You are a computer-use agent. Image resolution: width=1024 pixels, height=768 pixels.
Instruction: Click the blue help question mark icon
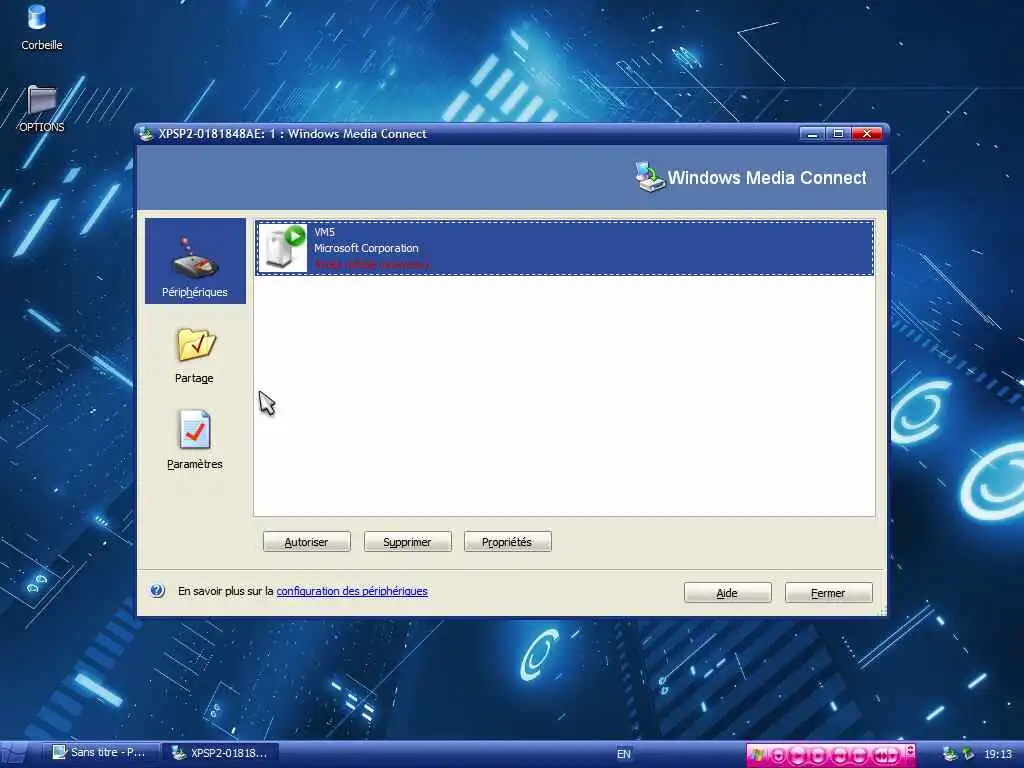[x=157, y=590]
